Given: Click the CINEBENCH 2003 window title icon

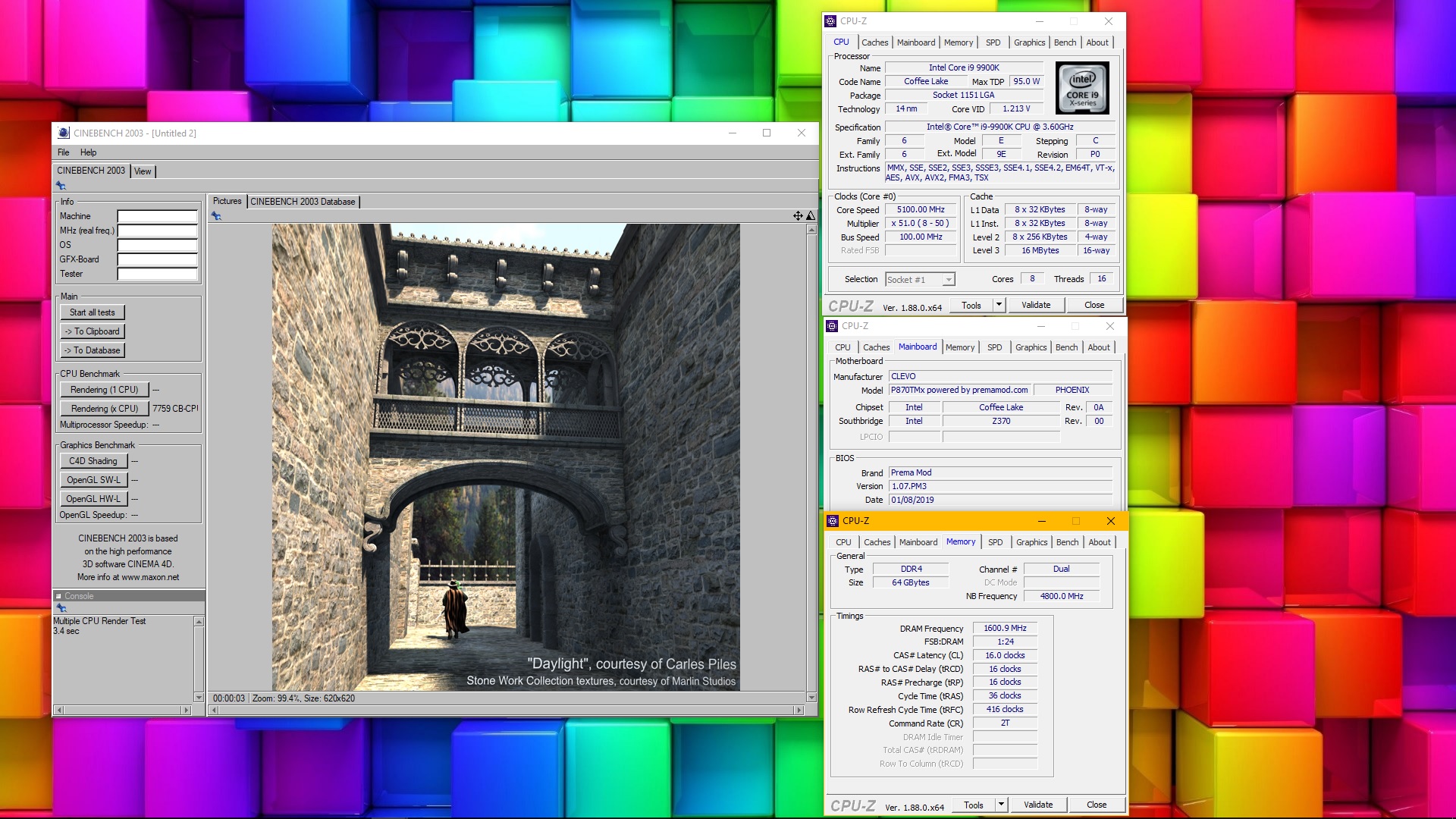Looking at the screenshot, I should pyautogui.click(x=64, y=133).
